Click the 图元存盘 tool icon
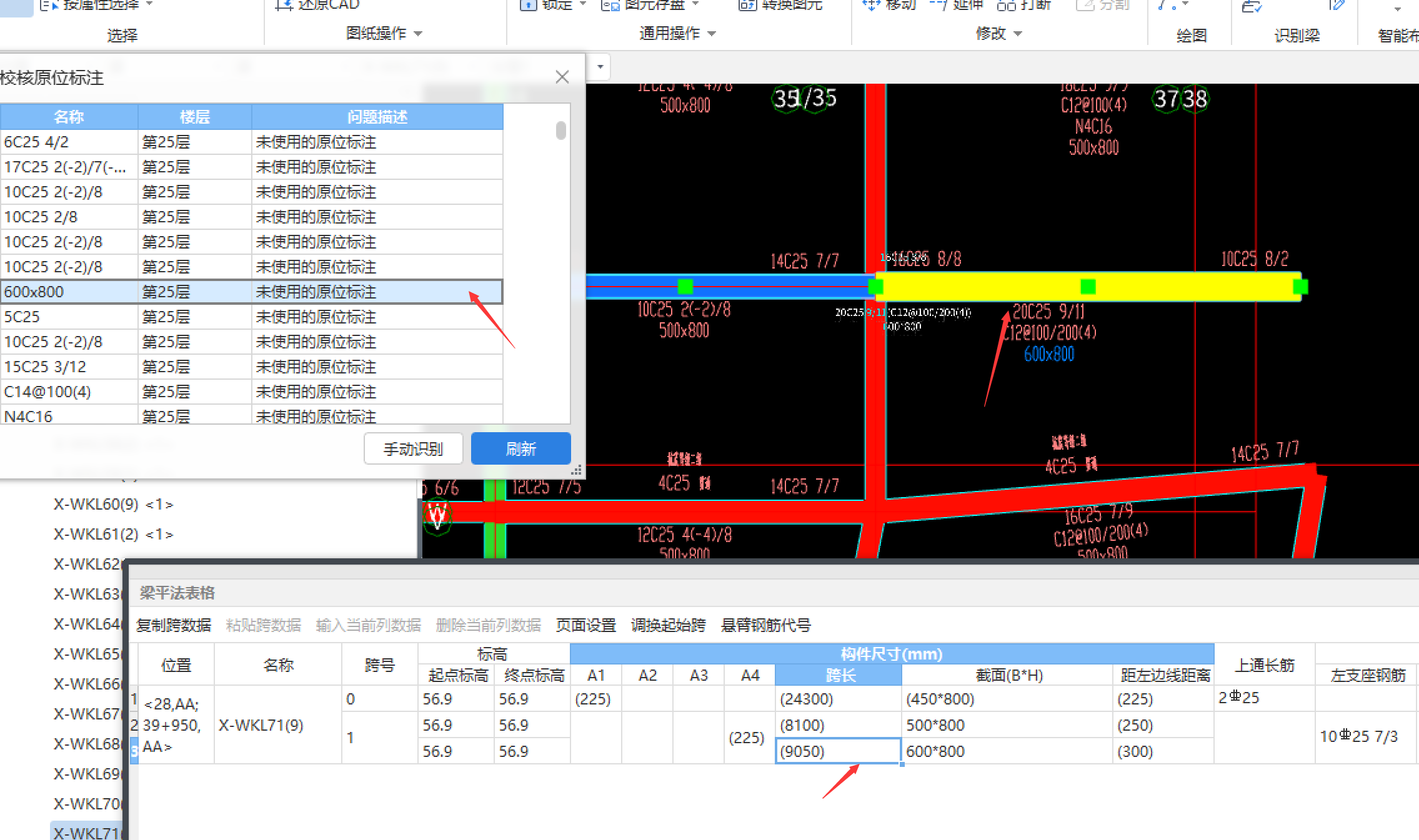Screen dimensions: 1419x840 click(609, 5)
